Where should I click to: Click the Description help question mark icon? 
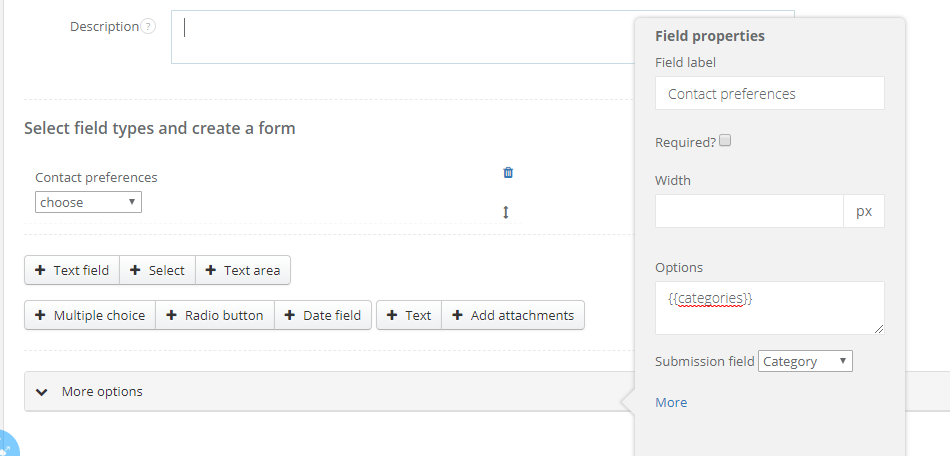tap(148, 27)
